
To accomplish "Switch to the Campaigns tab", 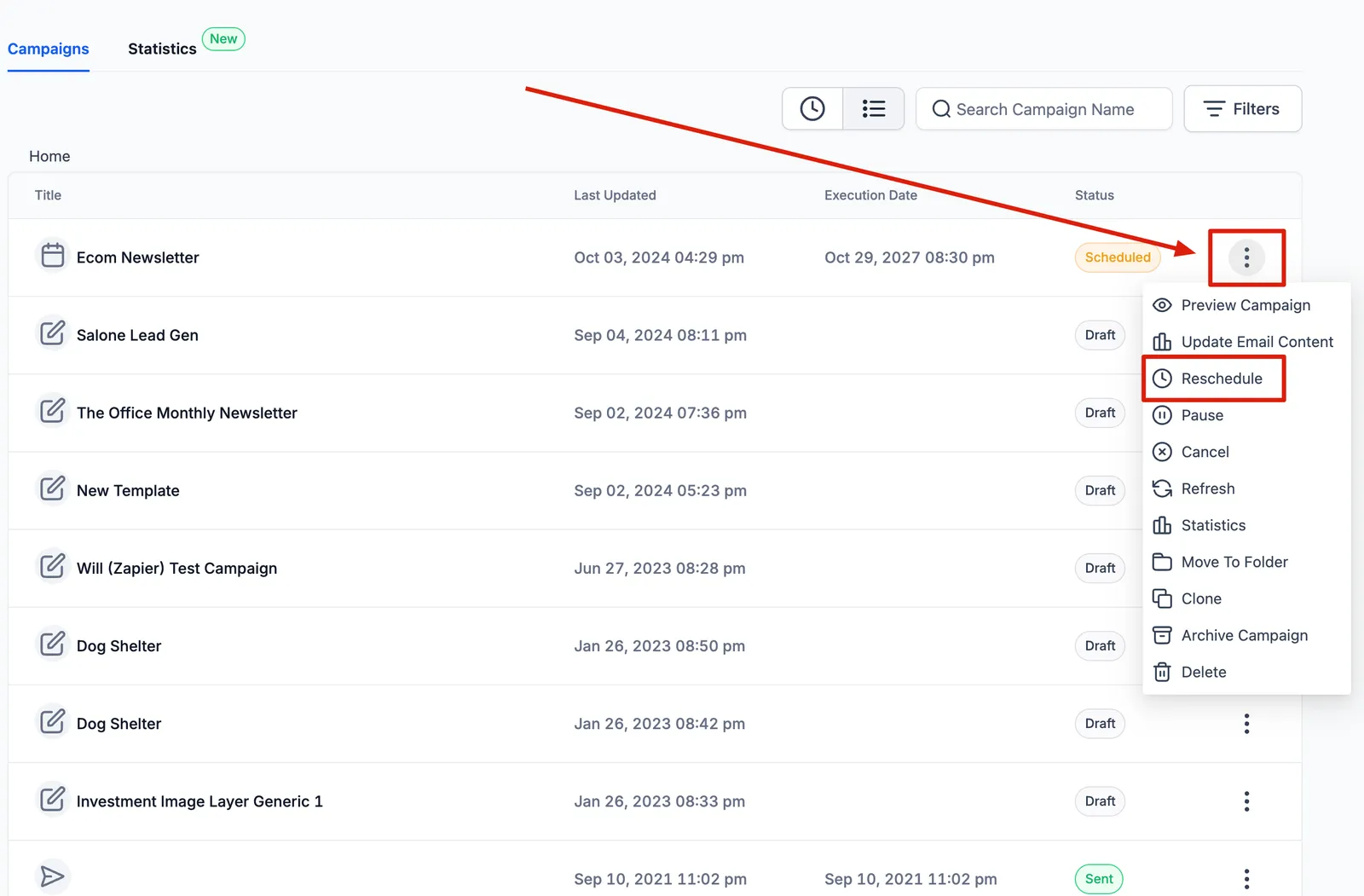I will pyautogui.click(x=49, y=49).
